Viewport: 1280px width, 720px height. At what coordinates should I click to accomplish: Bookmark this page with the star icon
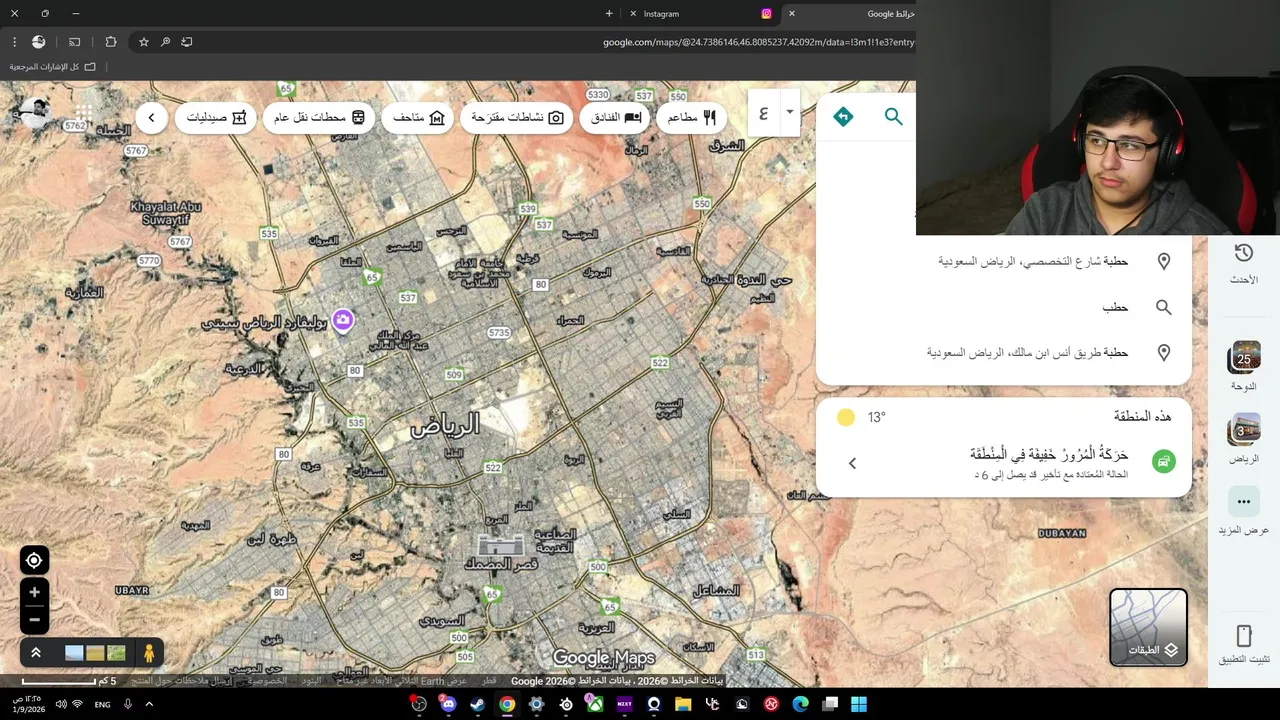[144, 42]
